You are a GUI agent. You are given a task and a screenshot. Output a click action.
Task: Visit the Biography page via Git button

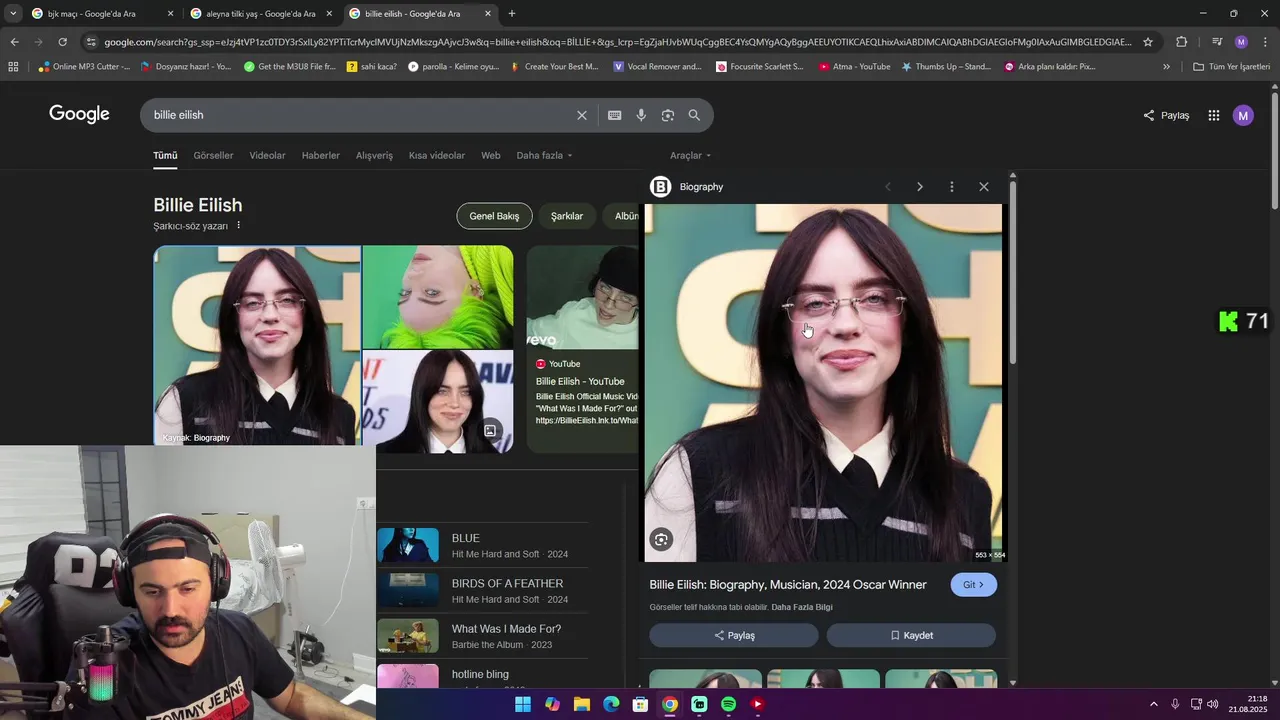click(x=973, y=585)
